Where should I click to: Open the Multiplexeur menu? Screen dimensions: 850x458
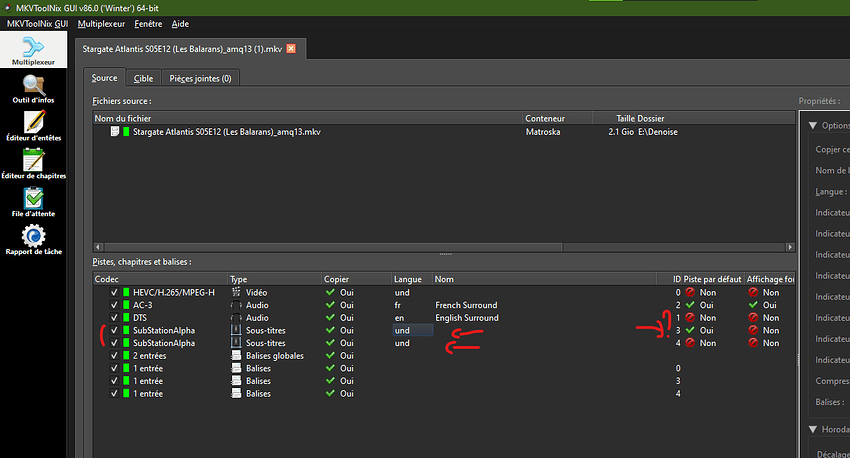click(101, 24)
